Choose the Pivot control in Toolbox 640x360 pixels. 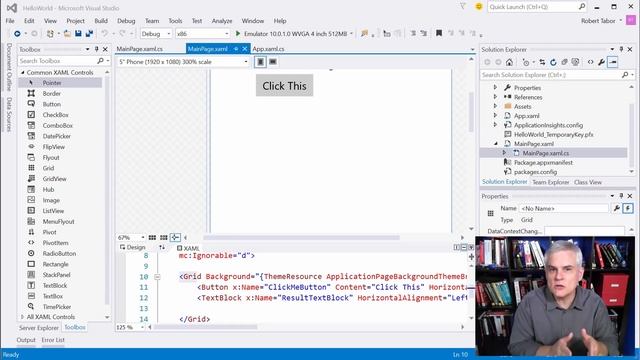click(x=60, y=232)
